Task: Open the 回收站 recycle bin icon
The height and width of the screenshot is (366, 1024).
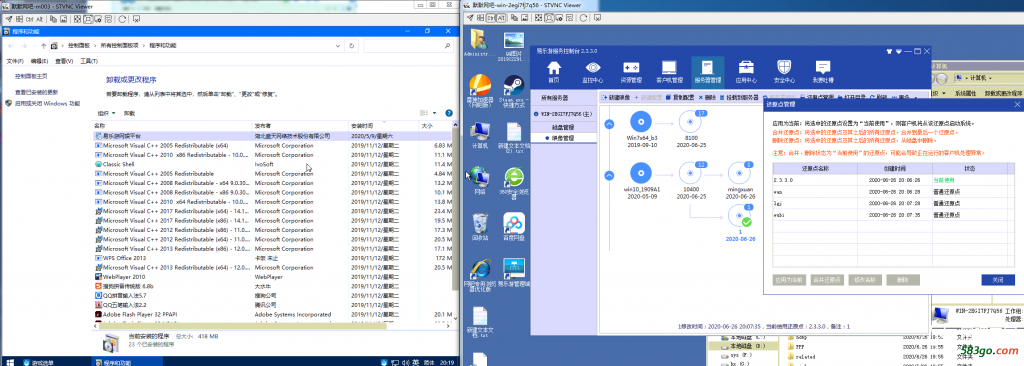Action: [x=480, y=223]
